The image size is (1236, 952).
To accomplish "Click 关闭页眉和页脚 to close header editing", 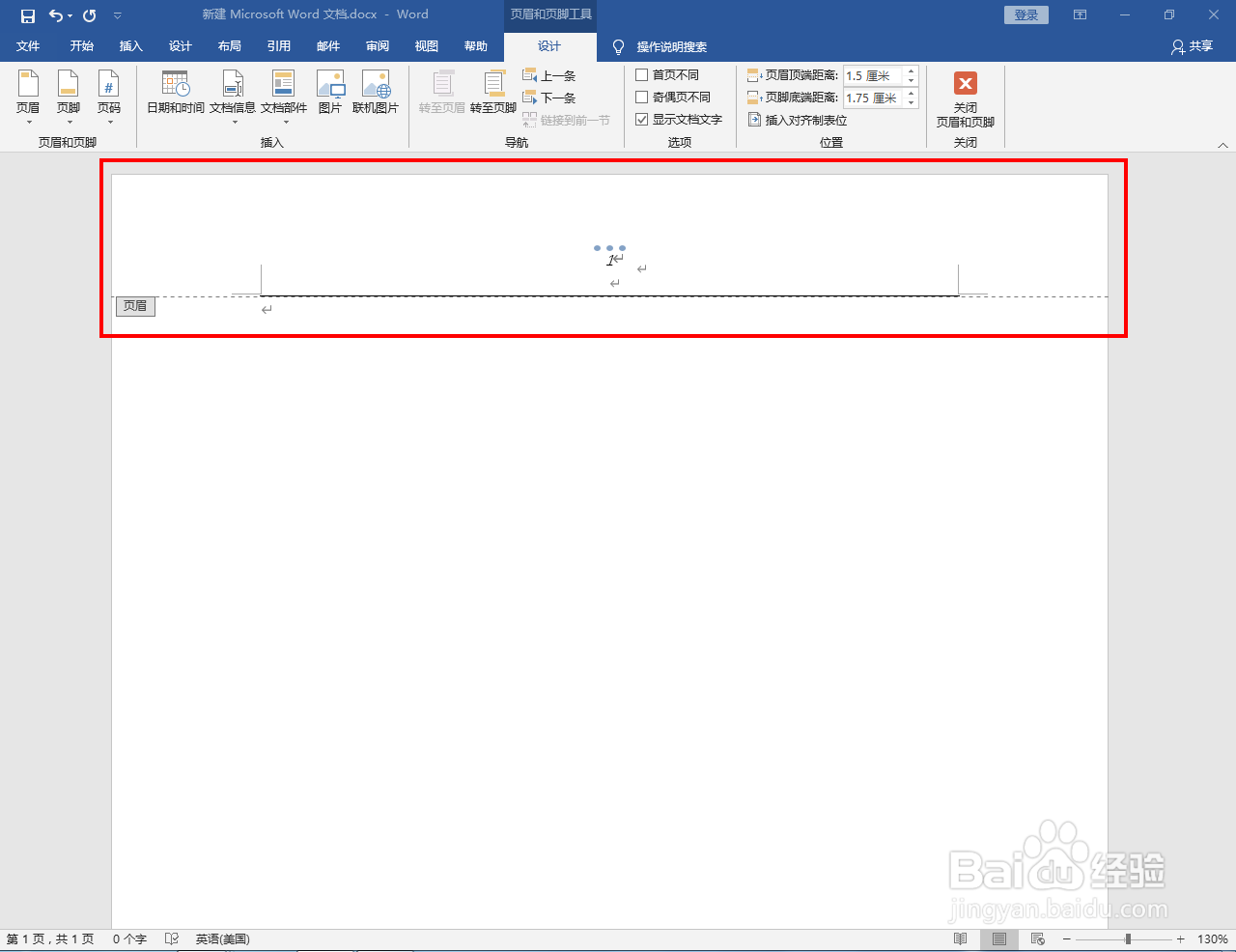I will 965,97.
